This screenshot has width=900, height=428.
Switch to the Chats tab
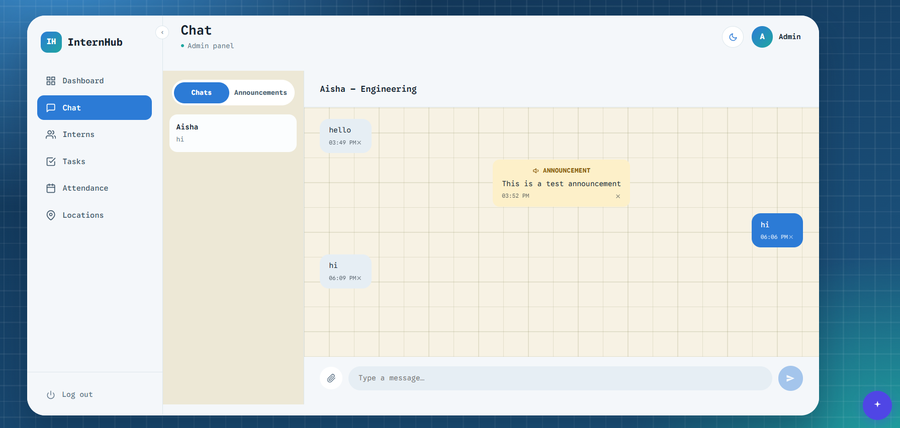(x=201, y=93)
